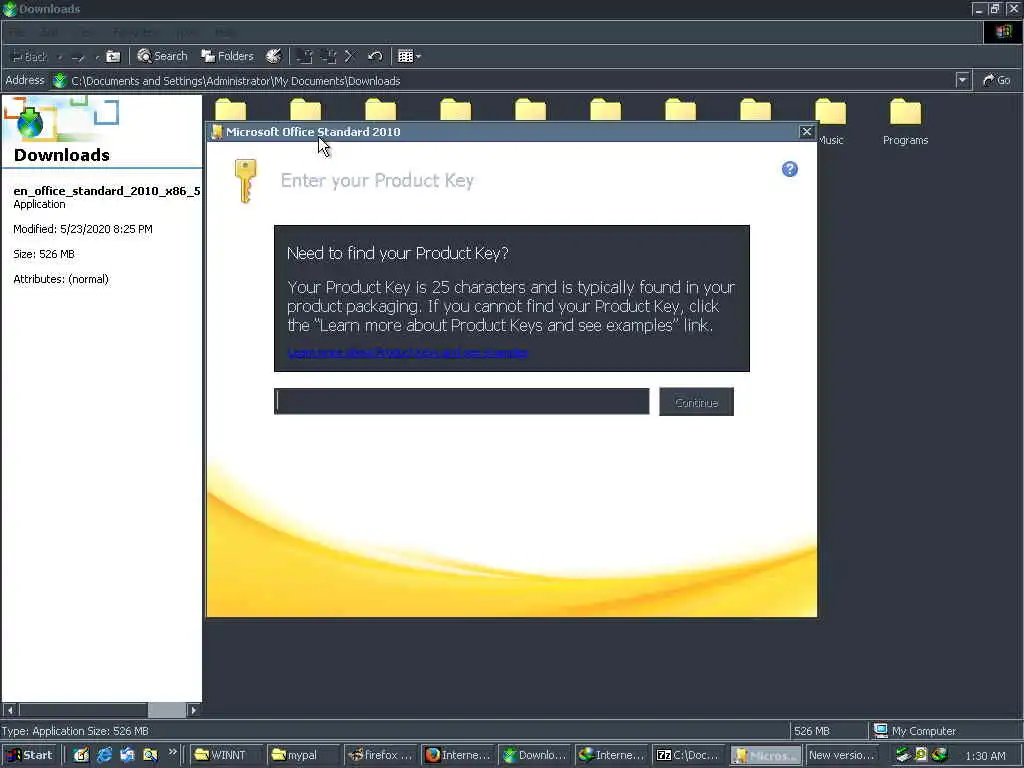This screenshot has width=1024, height=768.
Task: Click the Start button
Action: click(x=29, y=755)
